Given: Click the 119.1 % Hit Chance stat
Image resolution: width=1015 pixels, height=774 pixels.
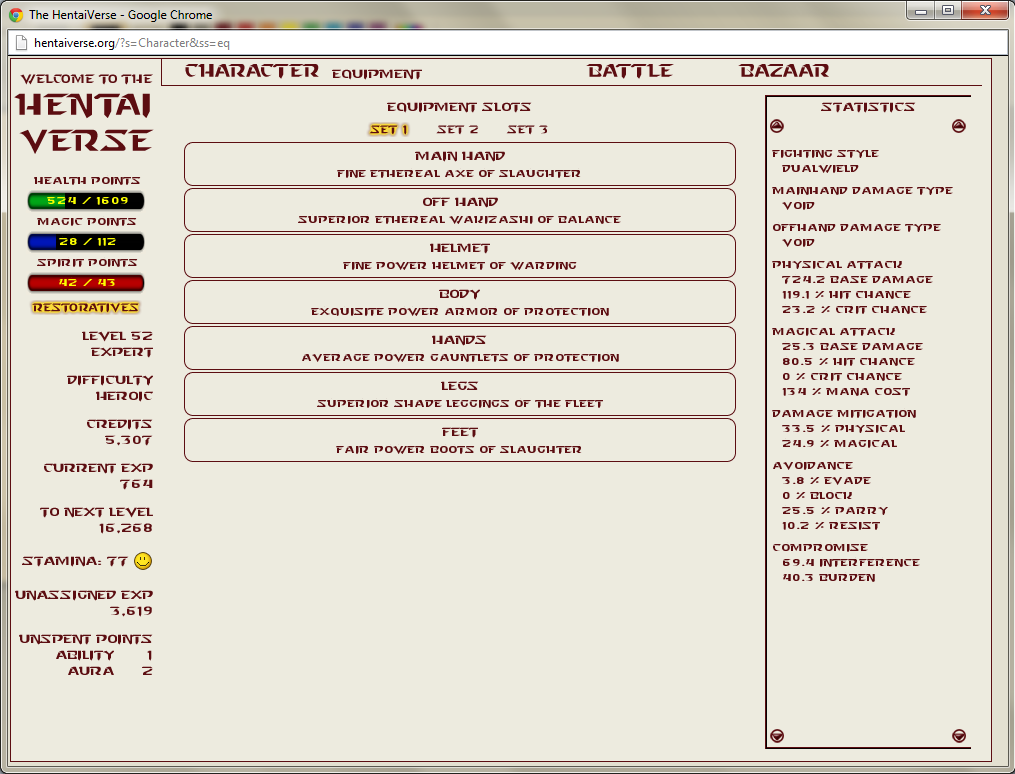Looking at the screenshot, I should pos(846,294).
